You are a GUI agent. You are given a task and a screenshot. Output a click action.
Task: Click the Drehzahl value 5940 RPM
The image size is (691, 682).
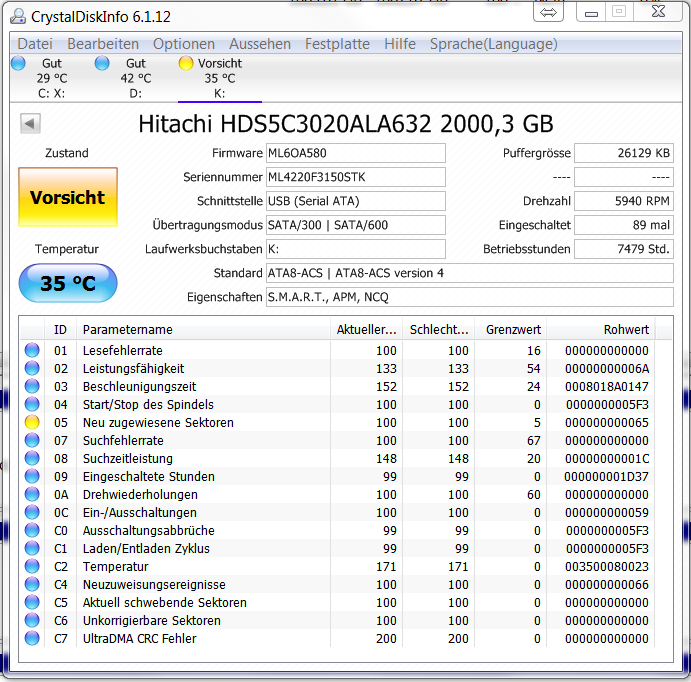(x=624, y=201)
